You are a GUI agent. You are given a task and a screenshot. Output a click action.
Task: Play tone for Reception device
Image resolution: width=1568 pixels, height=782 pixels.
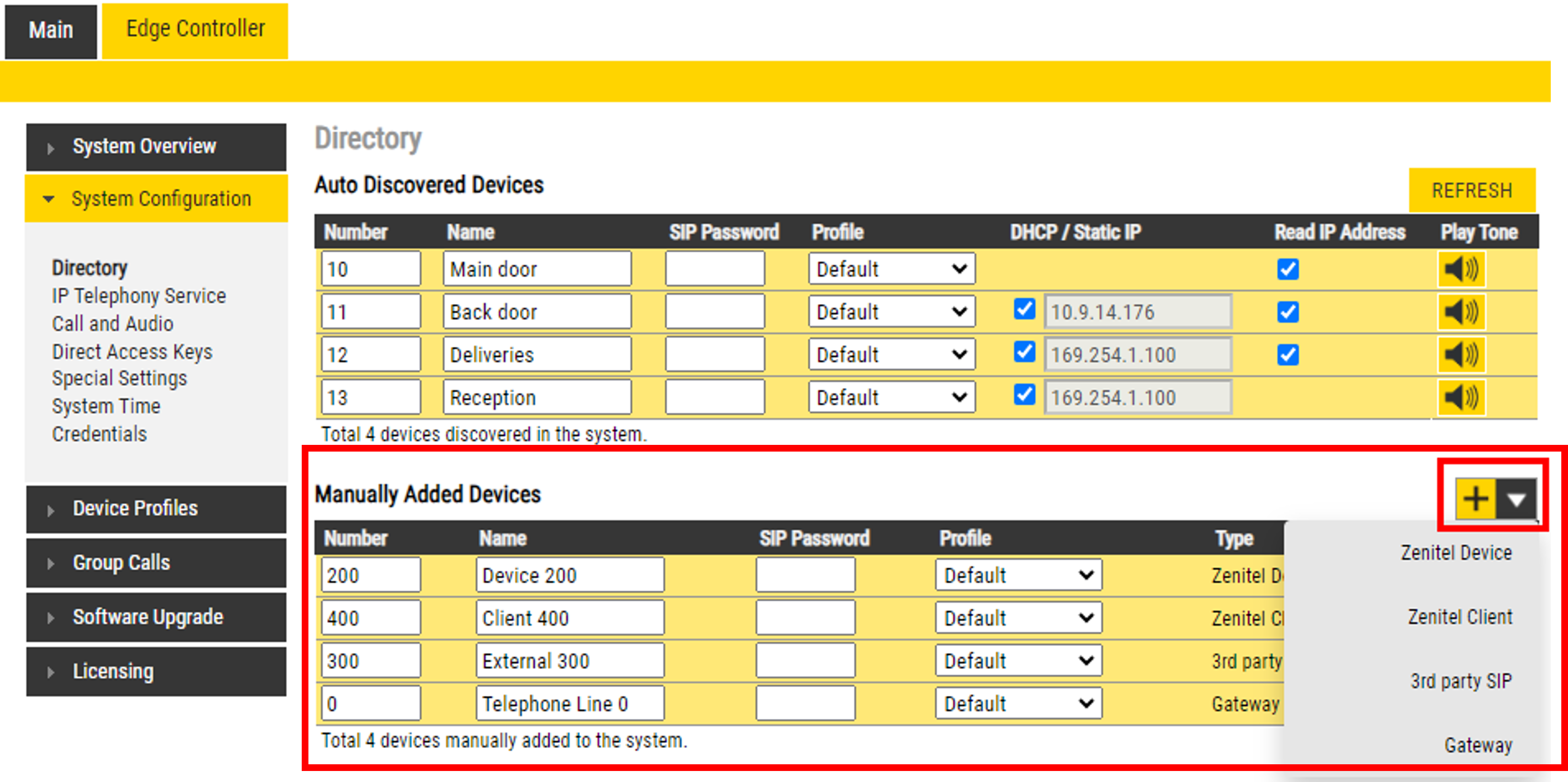pos(1462,397)
